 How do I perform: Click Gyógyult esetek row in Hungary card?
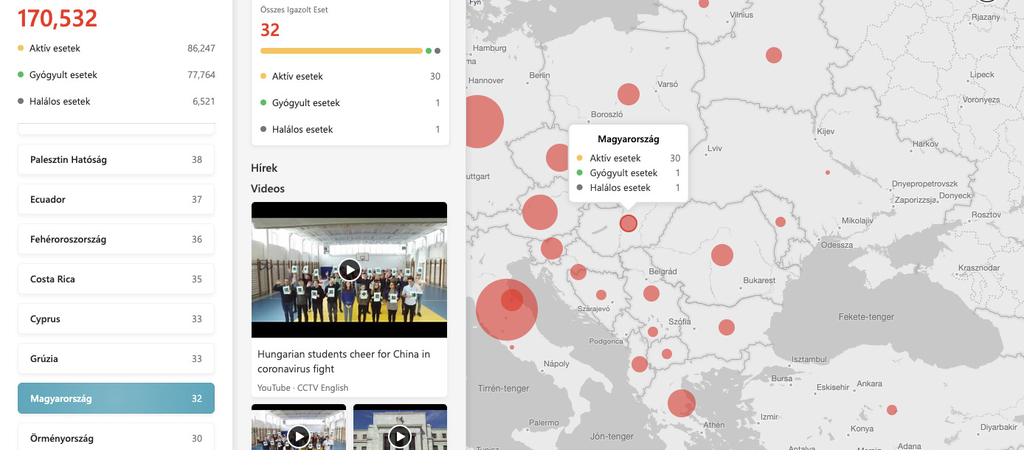pos(350,103)
